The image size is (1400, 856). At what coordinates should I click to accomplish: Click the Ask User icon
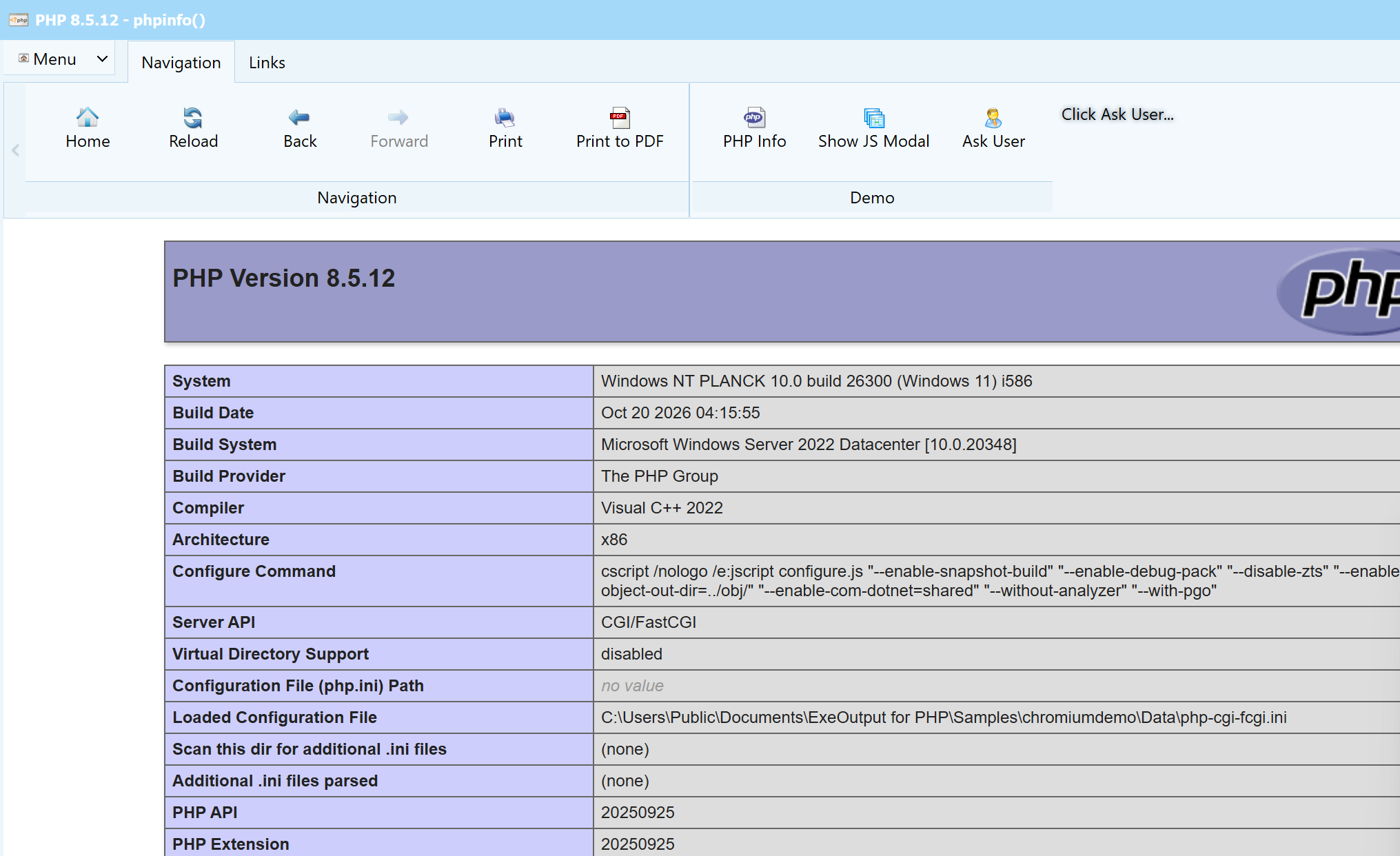click(993, 118)
